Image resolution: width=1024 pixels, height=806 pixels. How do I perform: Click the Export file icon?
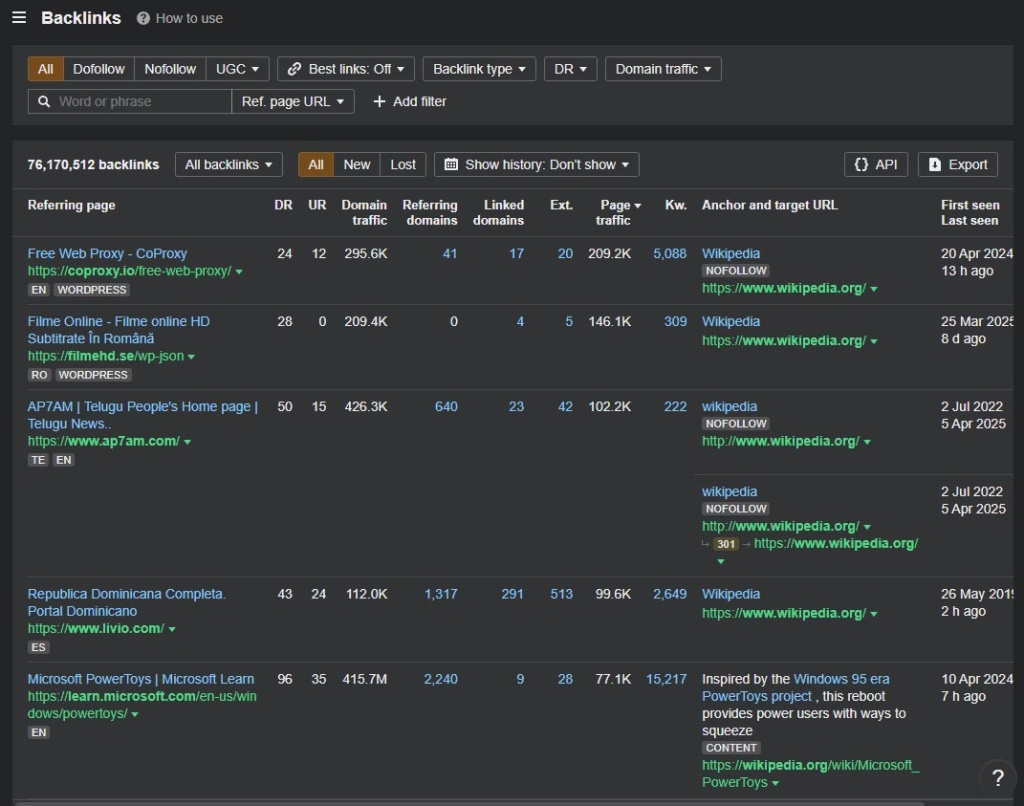[935, 165]
